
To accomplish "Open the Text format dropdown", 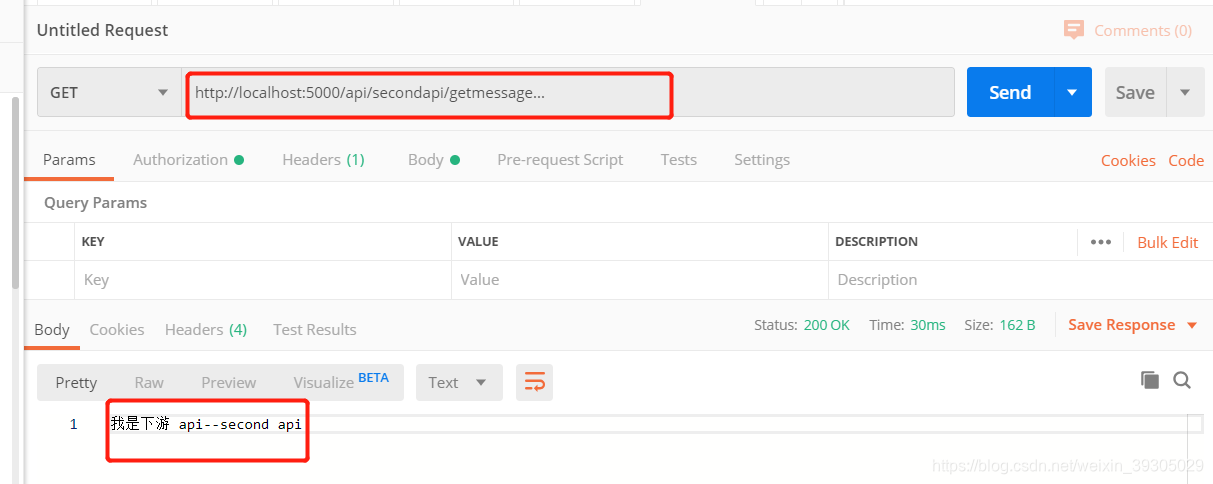I will pos(458,382).
